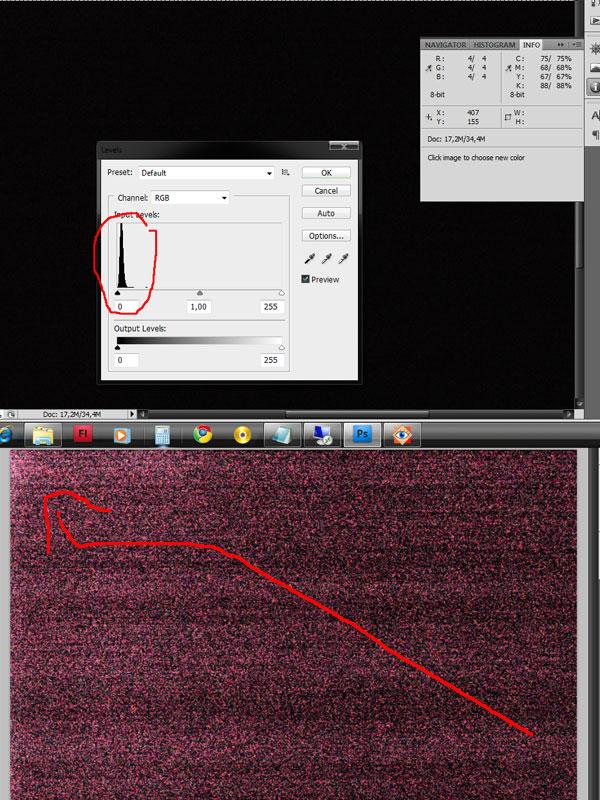
Task: Open the Actions play-button dock icon
Action: tap(595, 21)
